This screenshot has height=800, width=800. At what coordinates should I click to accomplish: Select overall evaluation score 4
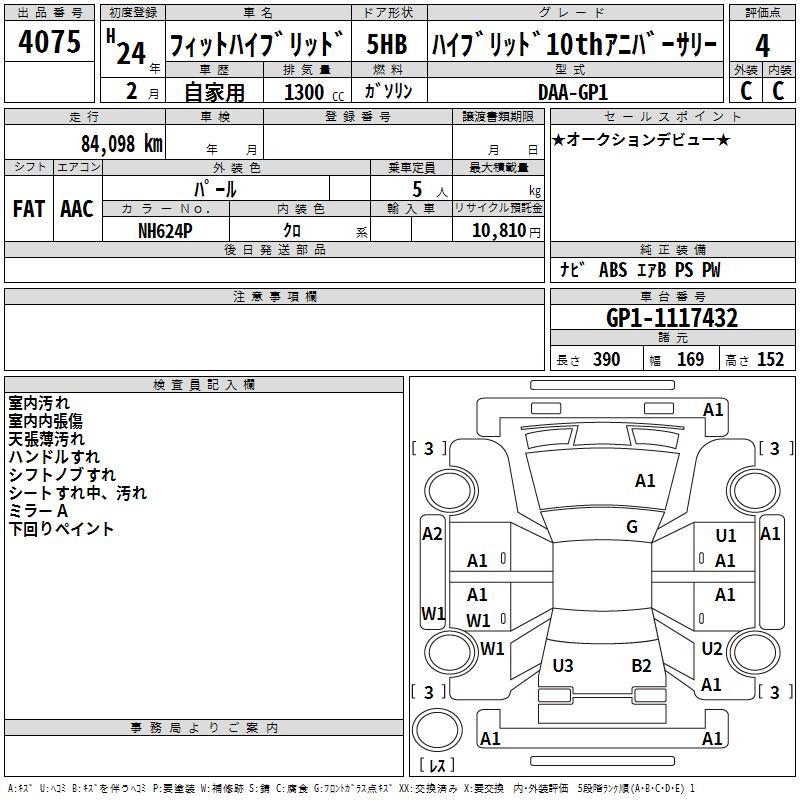(x=762, y=46)
